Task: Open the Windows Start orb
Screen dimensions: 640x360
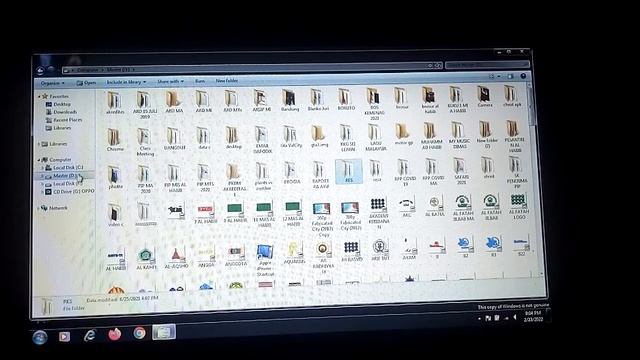Action: coord(40,338)
